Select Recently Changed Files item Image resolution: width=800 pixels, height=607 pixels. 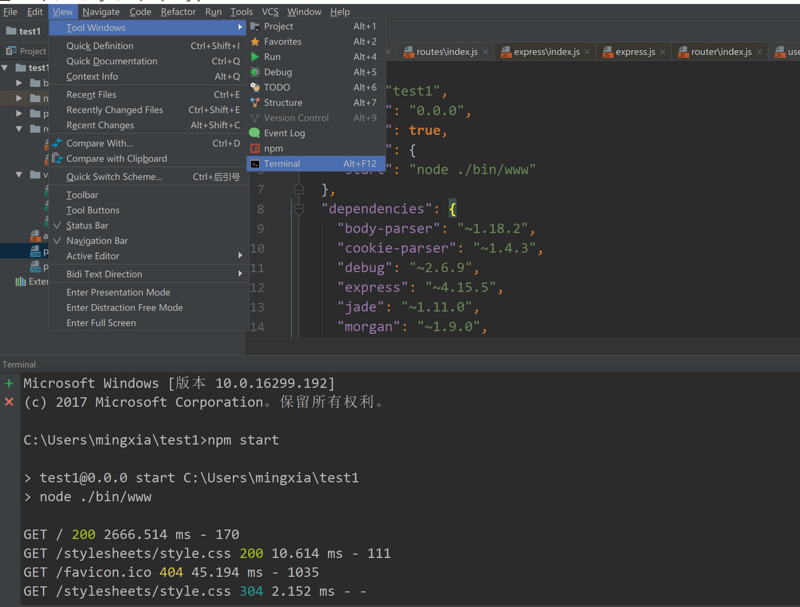(148, 110)
